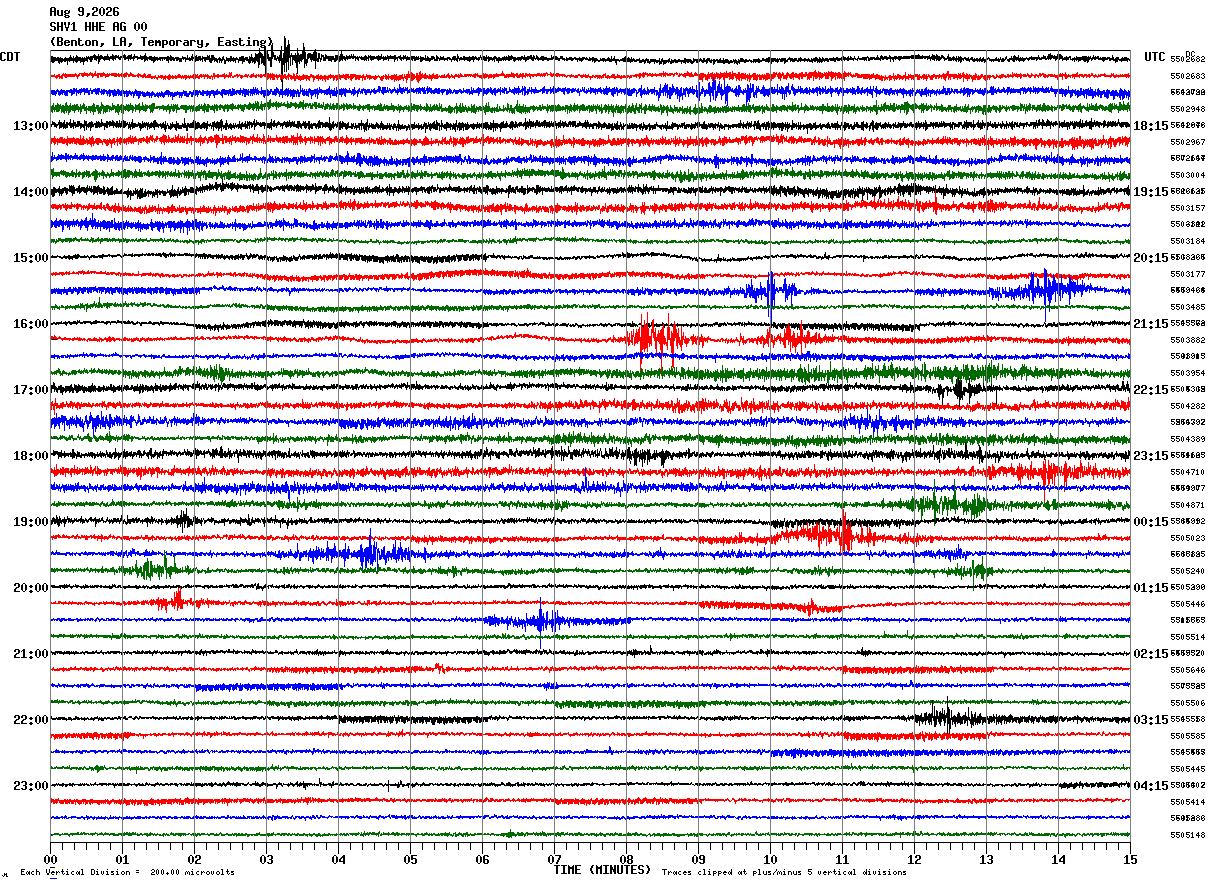
Task: Click the 04:15 UTC row label
Action: pos(1151,785)
